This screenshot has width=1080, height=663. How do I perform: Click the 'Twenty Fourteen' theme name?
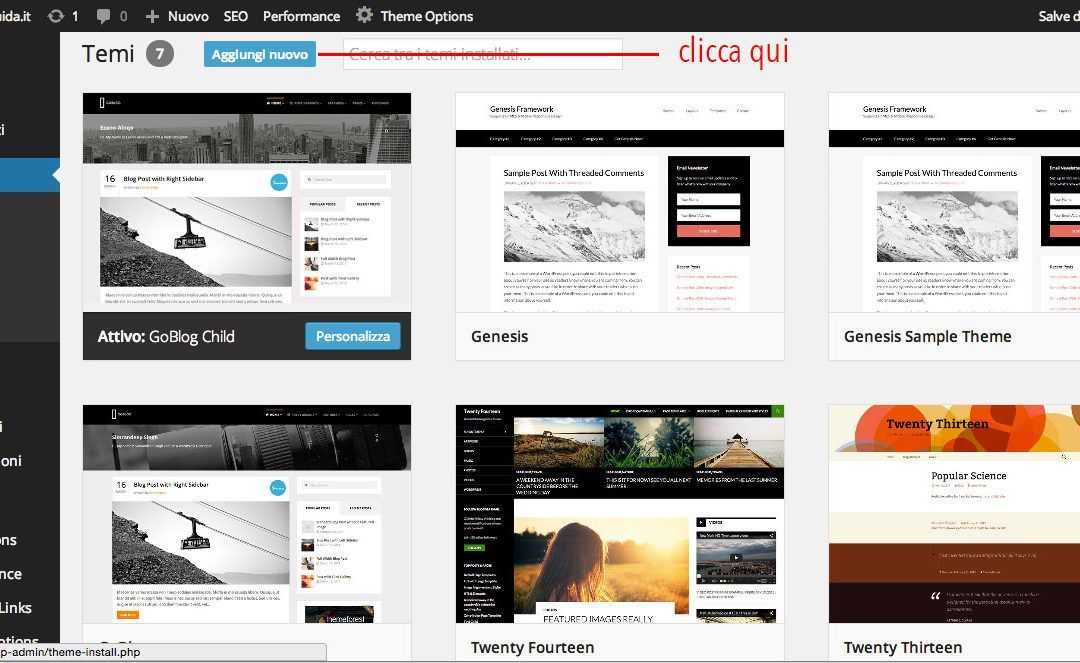[532, 648]
